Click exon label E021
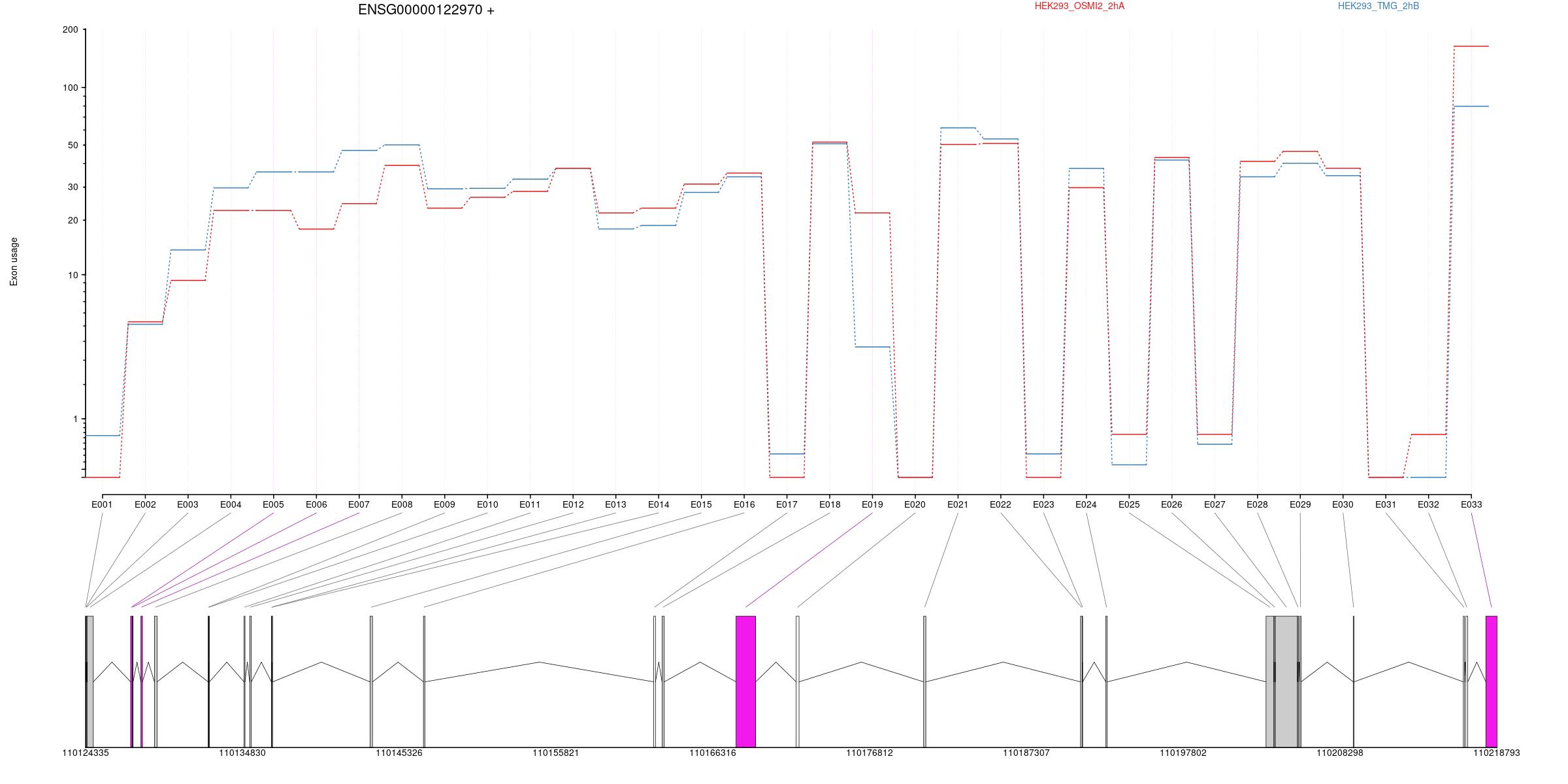This screenshot has width=1568, height=784. [958, 504]
